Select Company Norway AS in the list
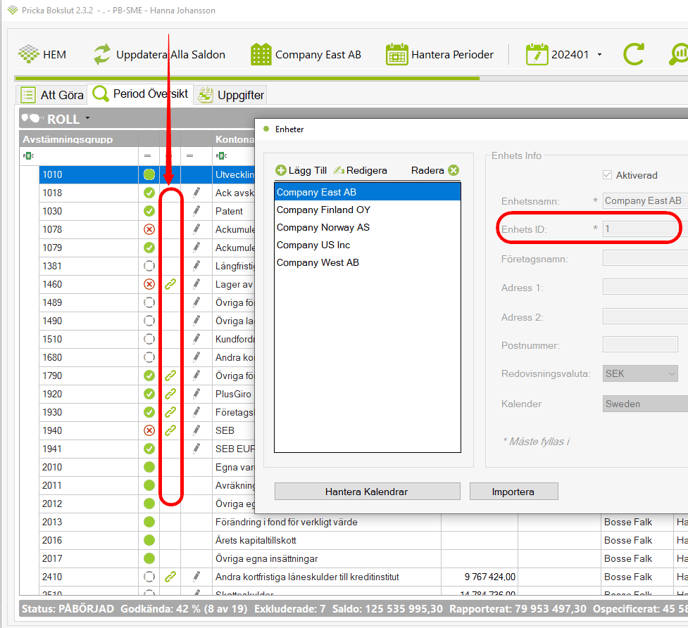688x628 pixels. pyautogui.click(x=367, y=227)
